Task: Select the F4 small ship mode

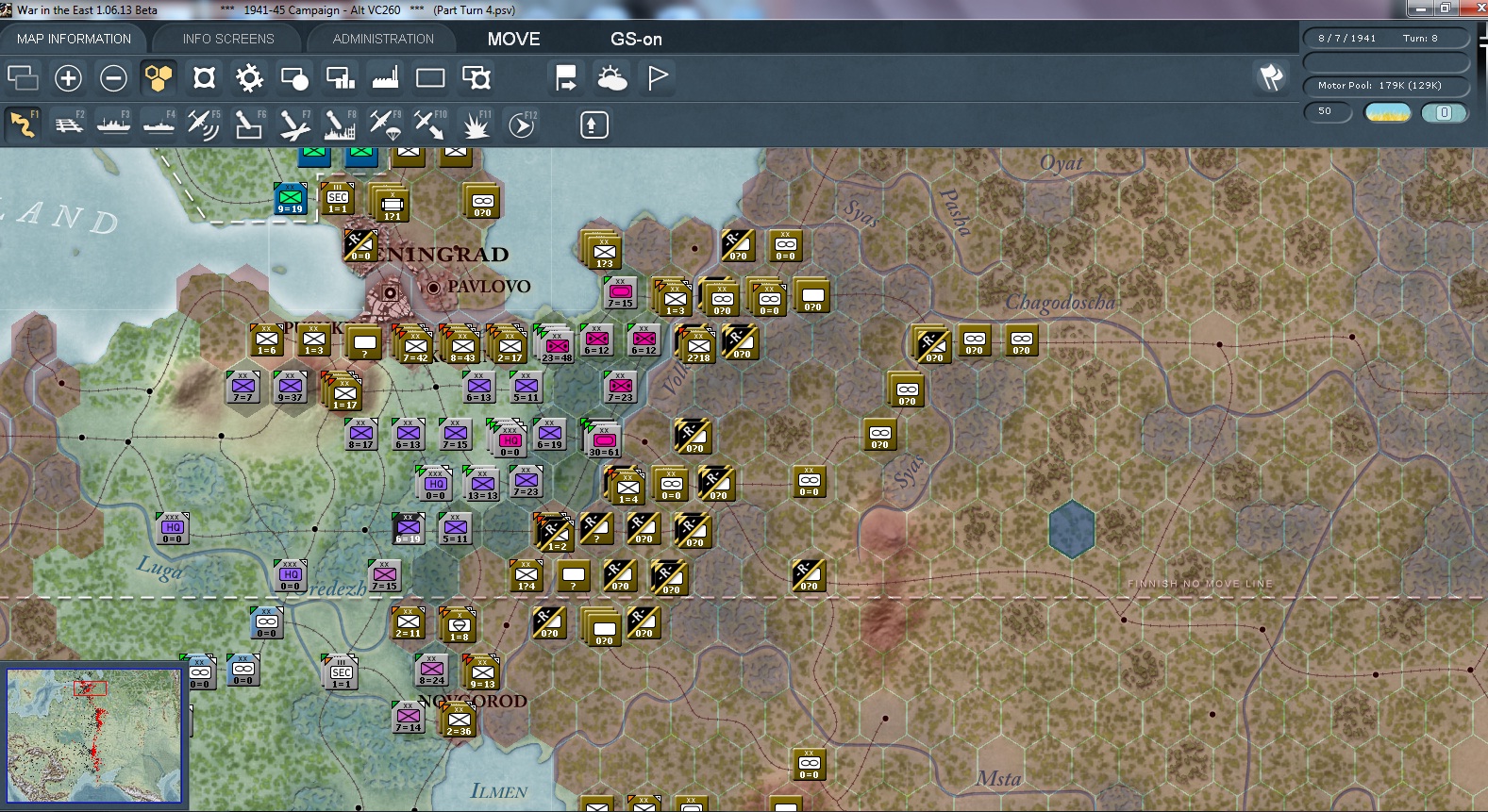Action: point(159,124)
